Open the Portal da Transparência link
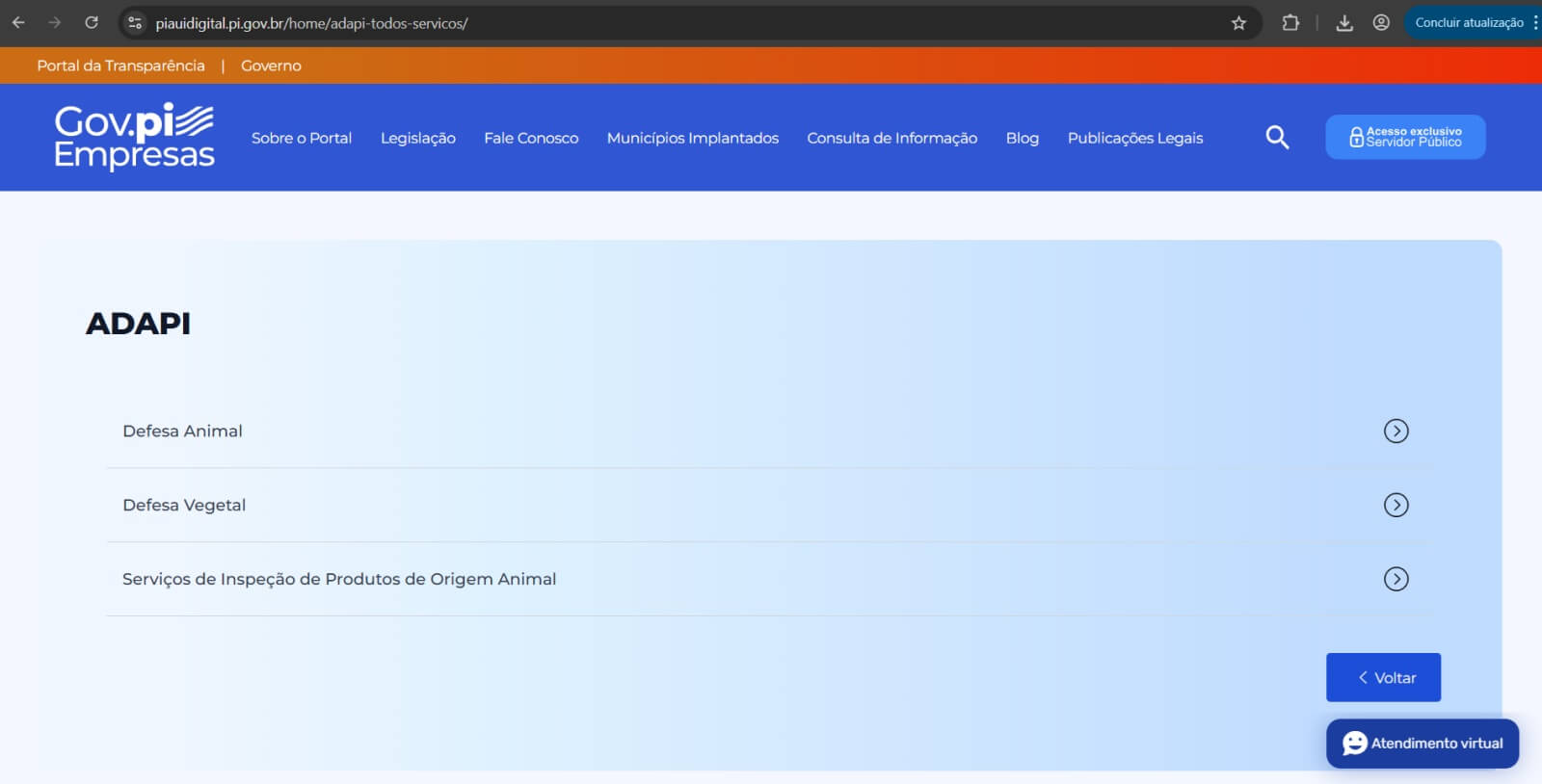Image resolution: width=1542 pixels, height=784 pixels. tap(120, 65)
